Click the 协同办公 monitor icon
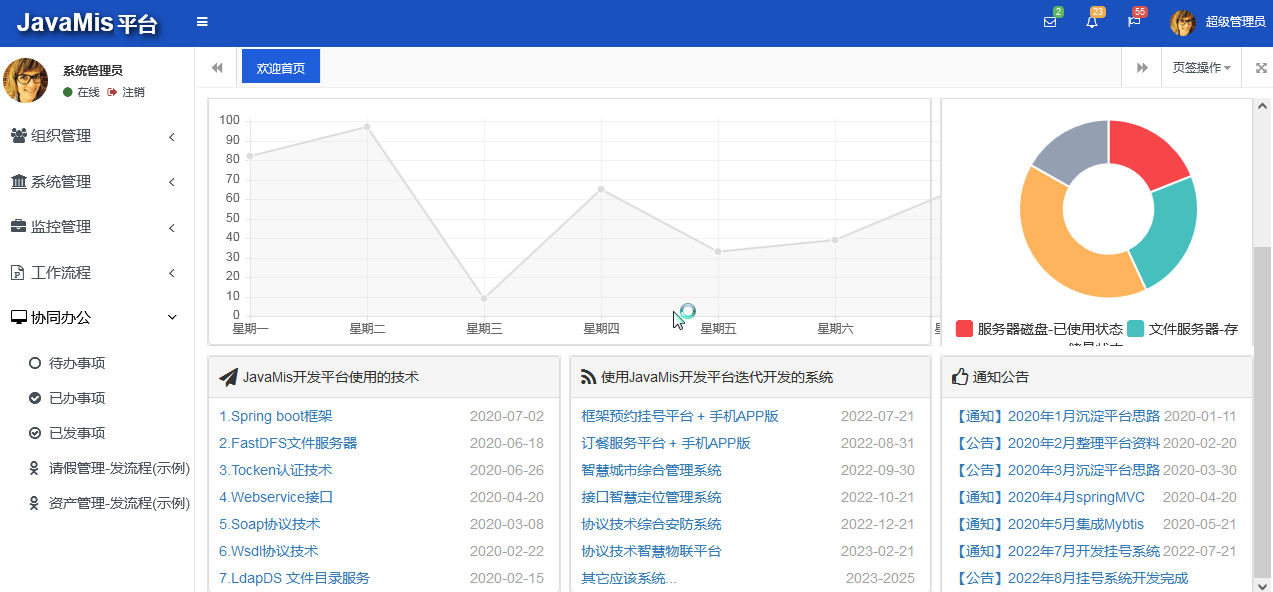 (19, 317)
